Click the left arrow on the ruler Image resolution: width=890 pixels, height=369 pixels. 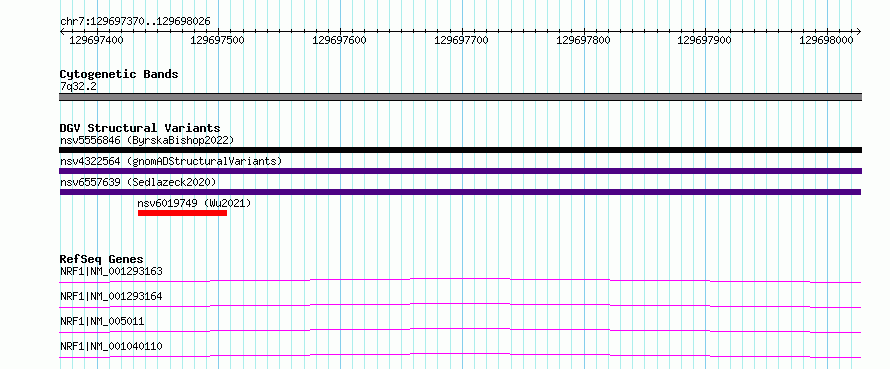(62, 31)
